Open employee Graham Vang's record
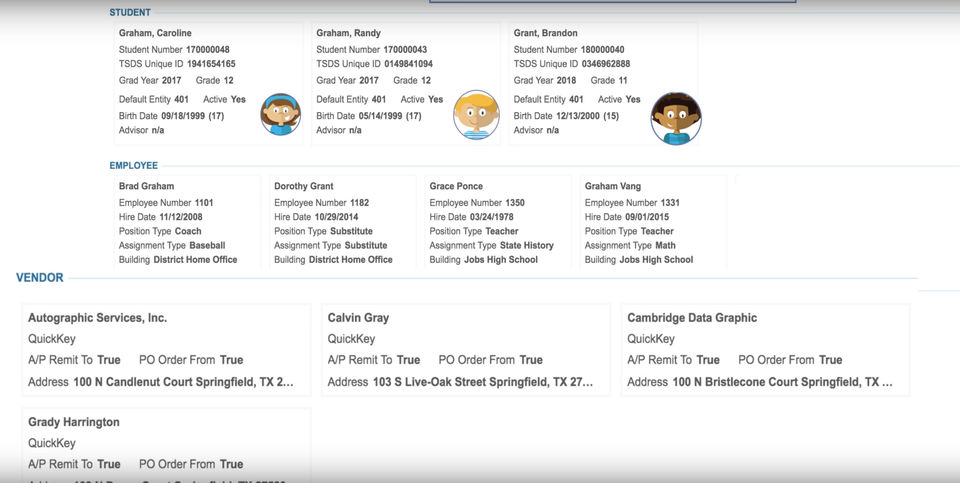Image resolution: width=960 pixels, height=483 pixels. (653, 222)
